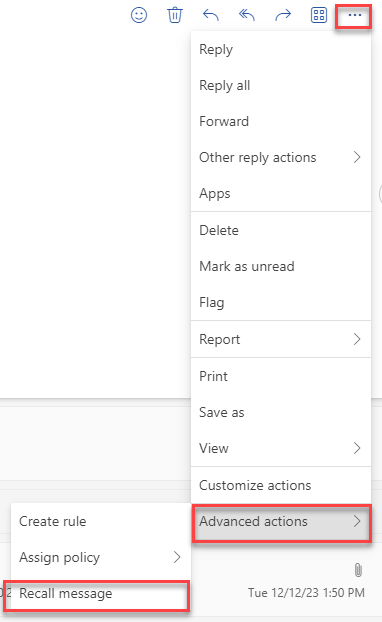Click the paperclip attachment icon
The image size is (382, 622).
358,570
